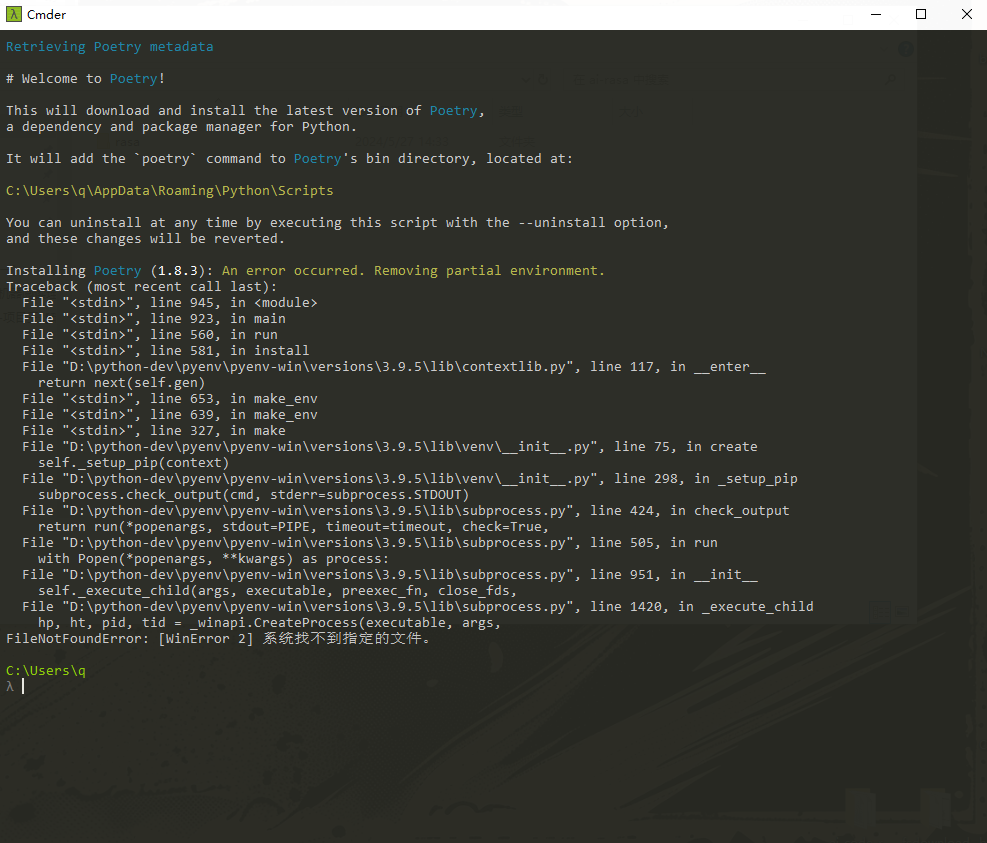This screenshot has width=987, height=843.
Task: Minimize the Cmder window
Action: [875, 14]
